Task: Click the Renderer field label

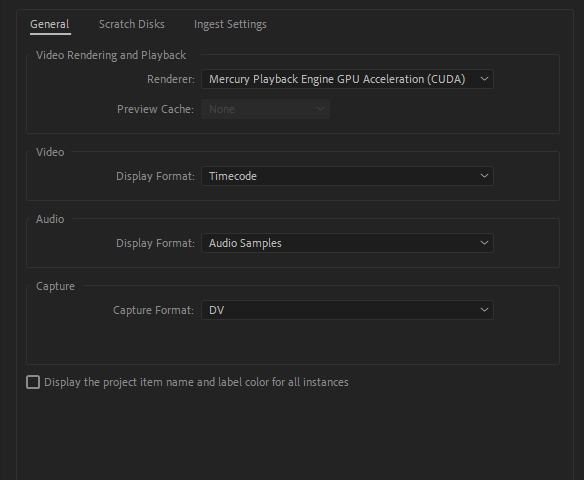Action: pos(171,79)
